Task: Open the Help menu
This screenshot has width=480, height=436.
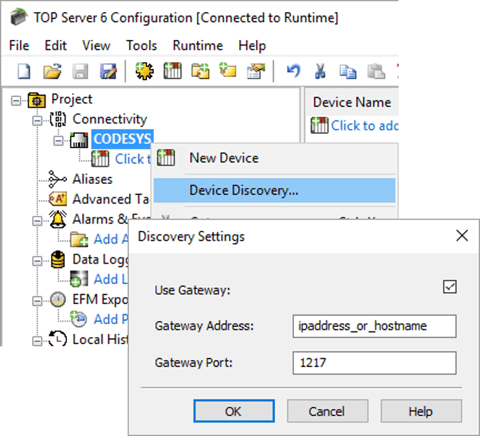Action: [252, 46]
